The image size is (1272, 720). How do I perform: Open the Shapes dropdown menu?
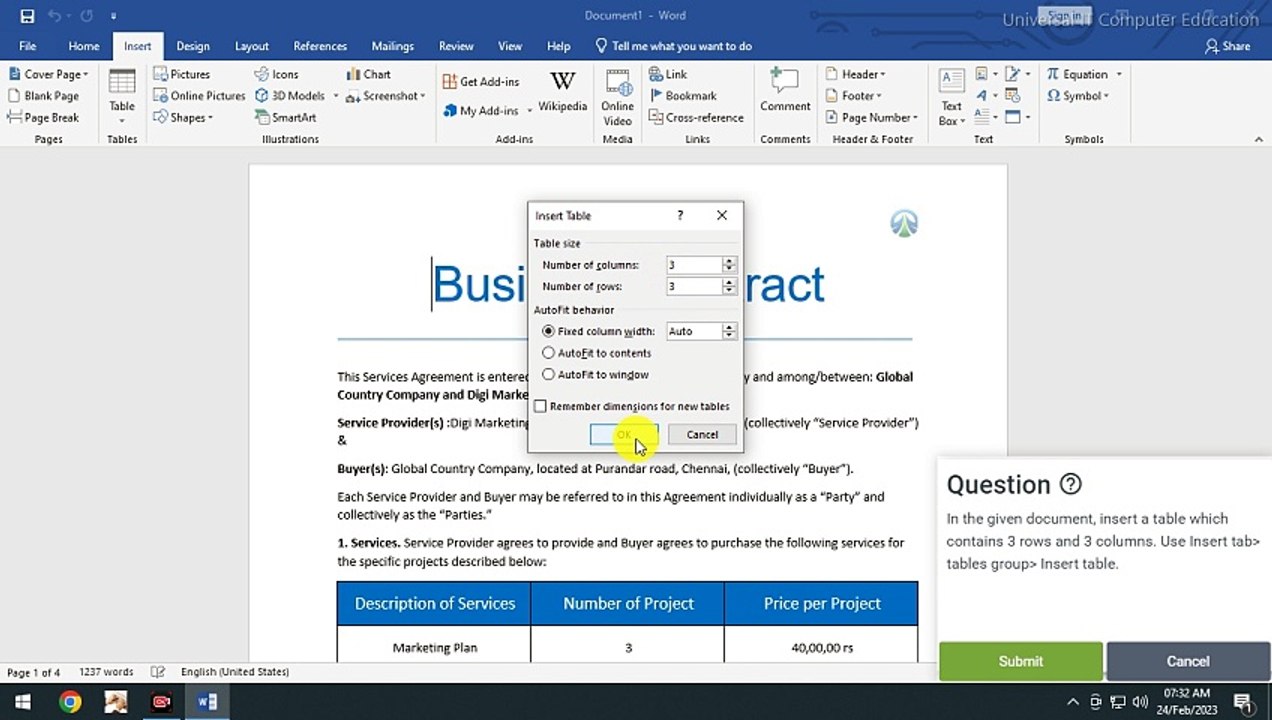click(184, 117)
